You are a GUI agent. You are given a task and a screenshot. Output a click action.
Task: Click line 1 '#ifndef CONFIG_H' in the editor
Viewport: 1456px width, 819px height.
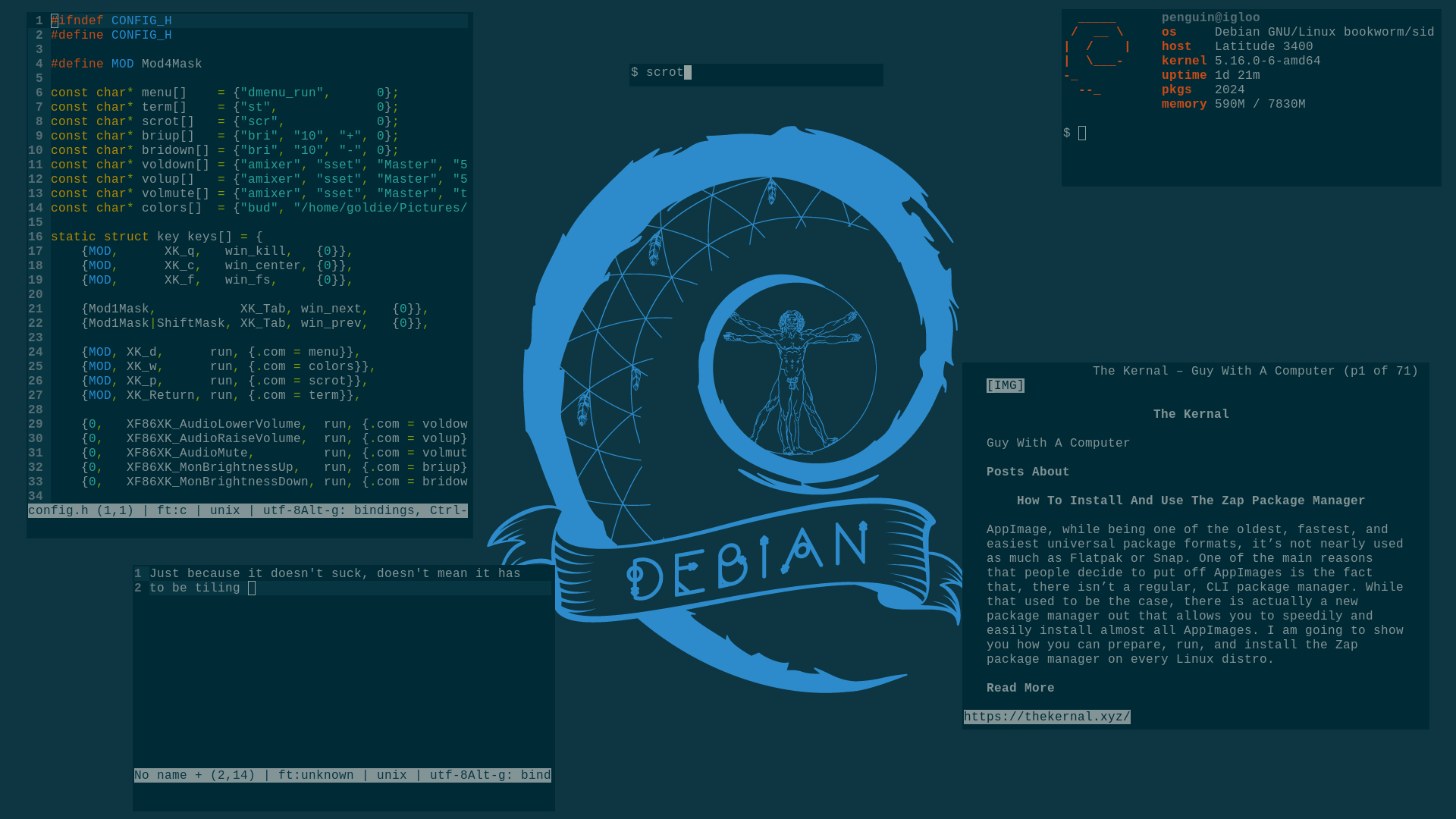coord(111,21)
